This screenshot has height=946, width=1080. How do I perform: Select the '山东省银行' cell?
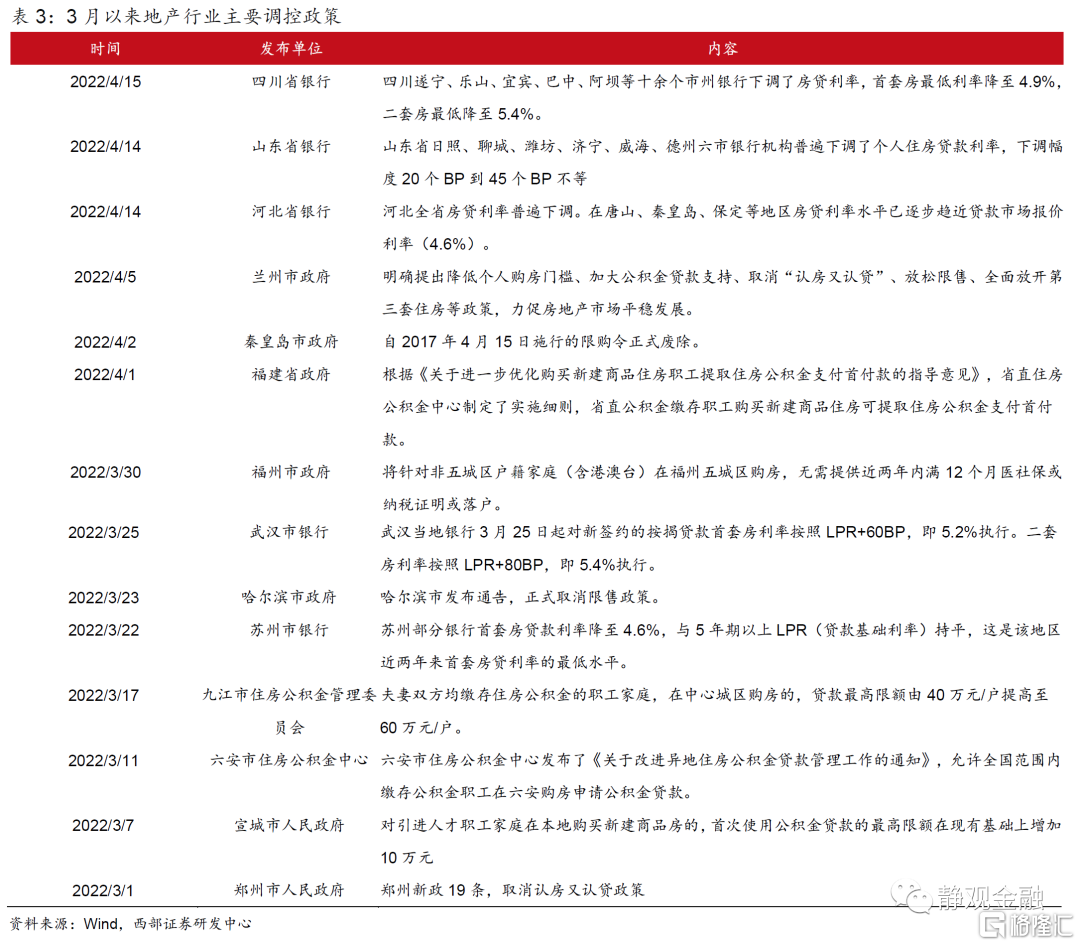(x=291, y=147)
